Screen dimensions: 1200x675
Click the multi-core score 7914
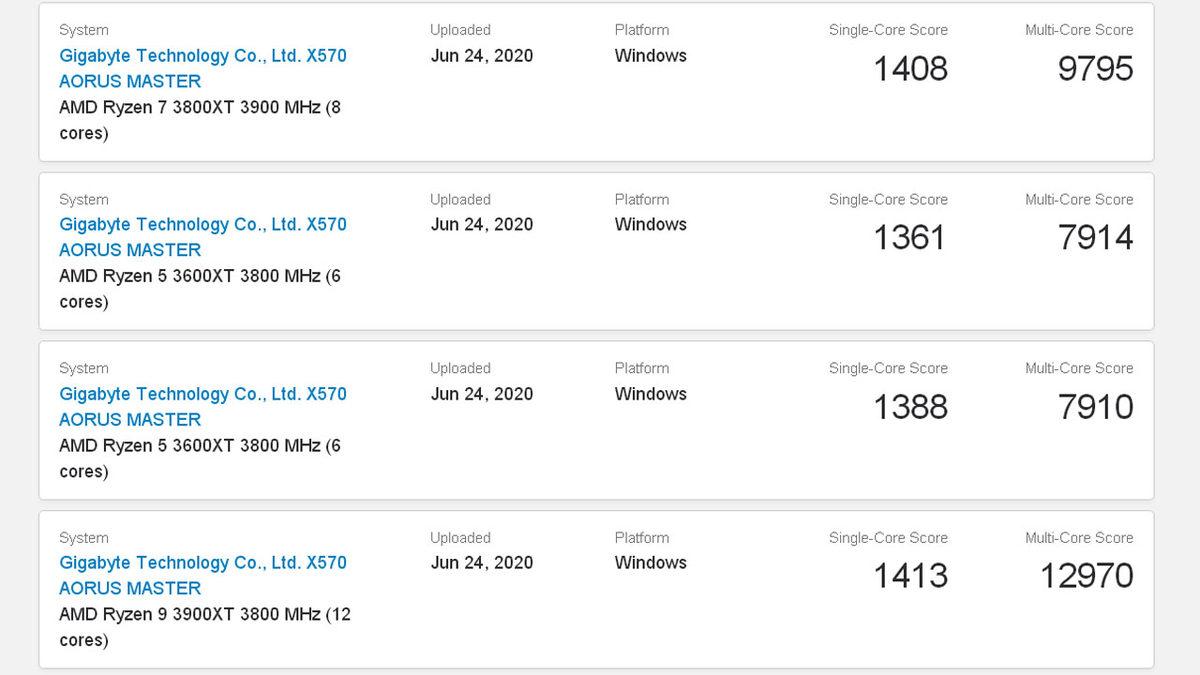[1095, 238]
